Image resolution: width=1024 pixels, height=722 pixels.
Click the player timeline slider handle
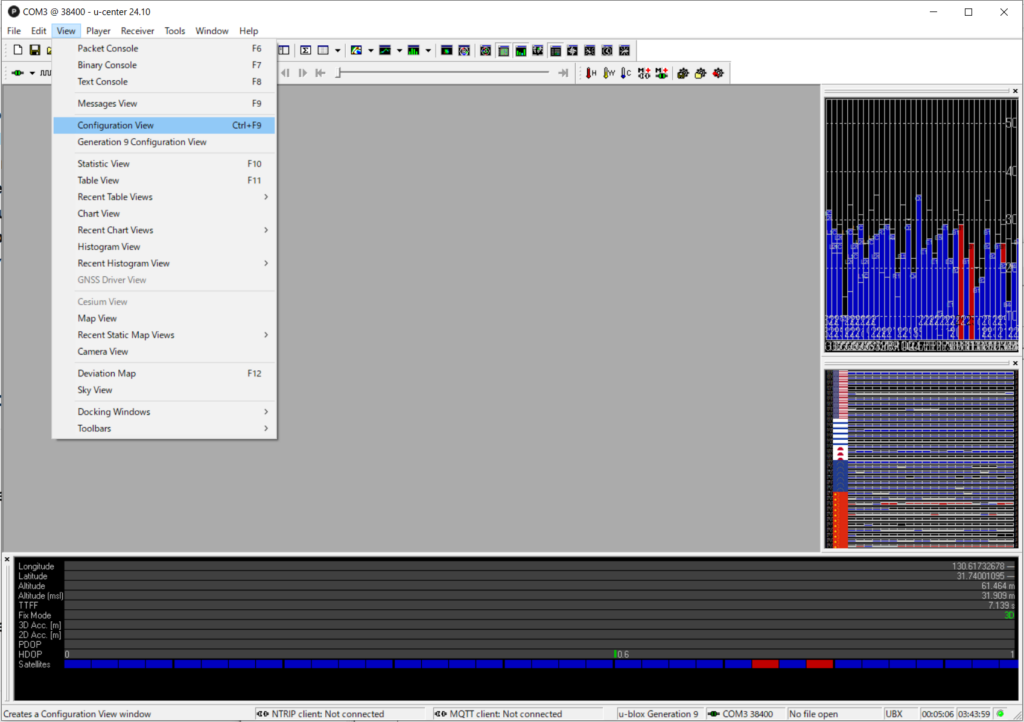click(338, 73)
